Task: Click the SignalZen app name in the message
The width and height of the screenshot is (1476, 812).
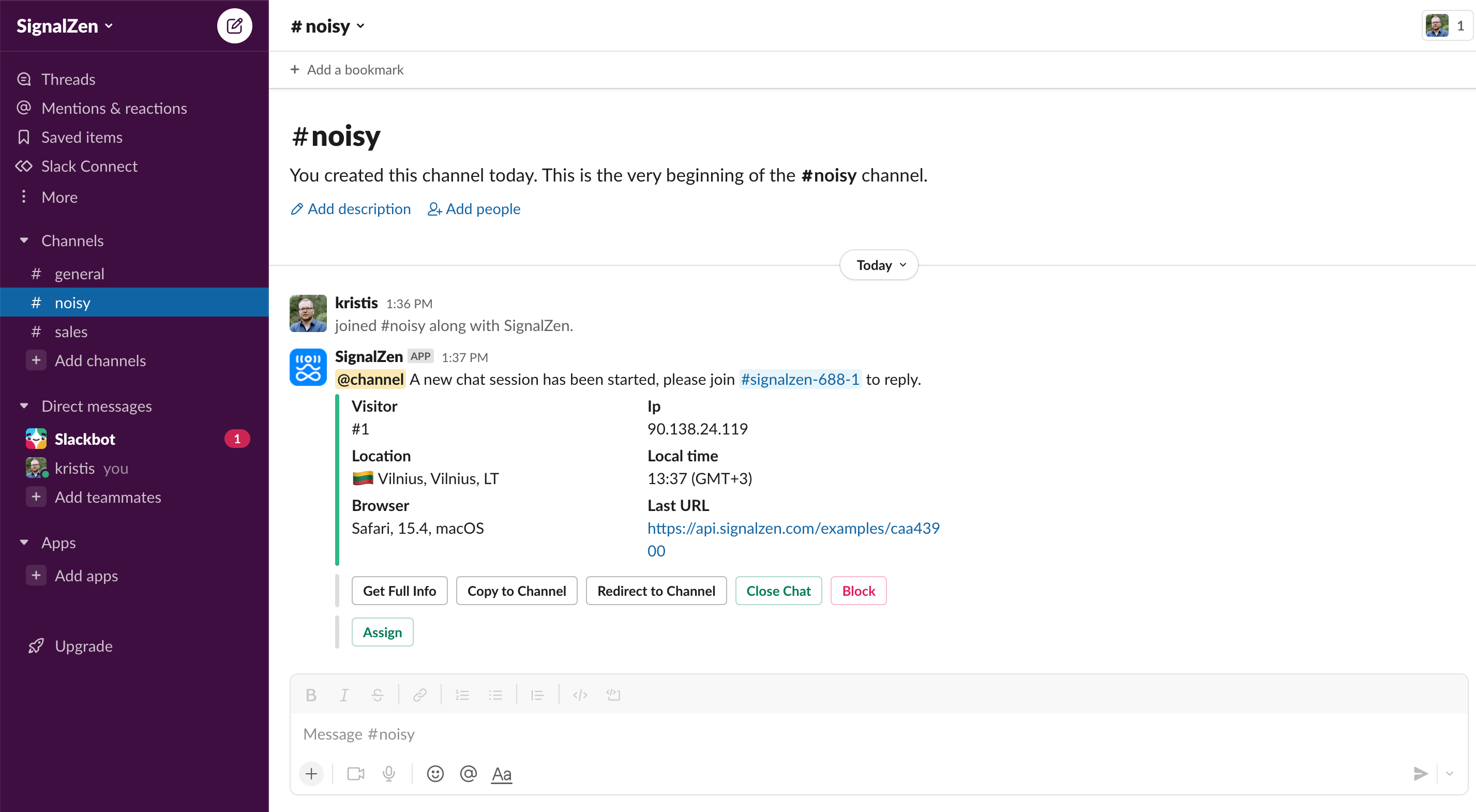Action: coord(369,356)
